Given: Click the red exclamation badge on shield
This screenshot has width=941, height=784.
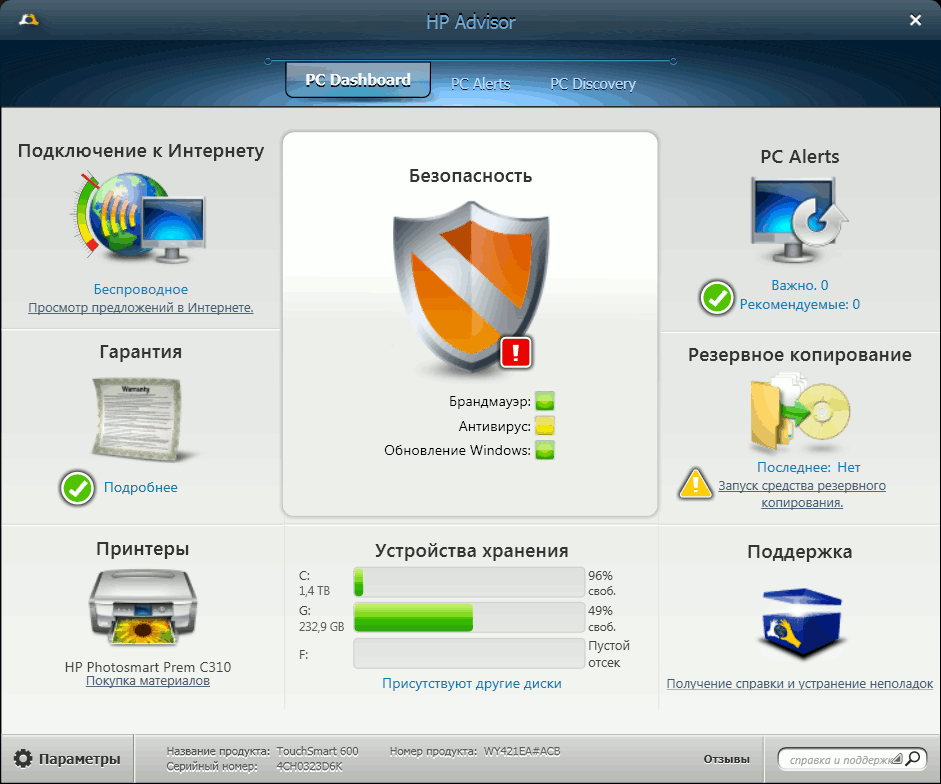Looking at the screenshot, I should pos(516,352).
